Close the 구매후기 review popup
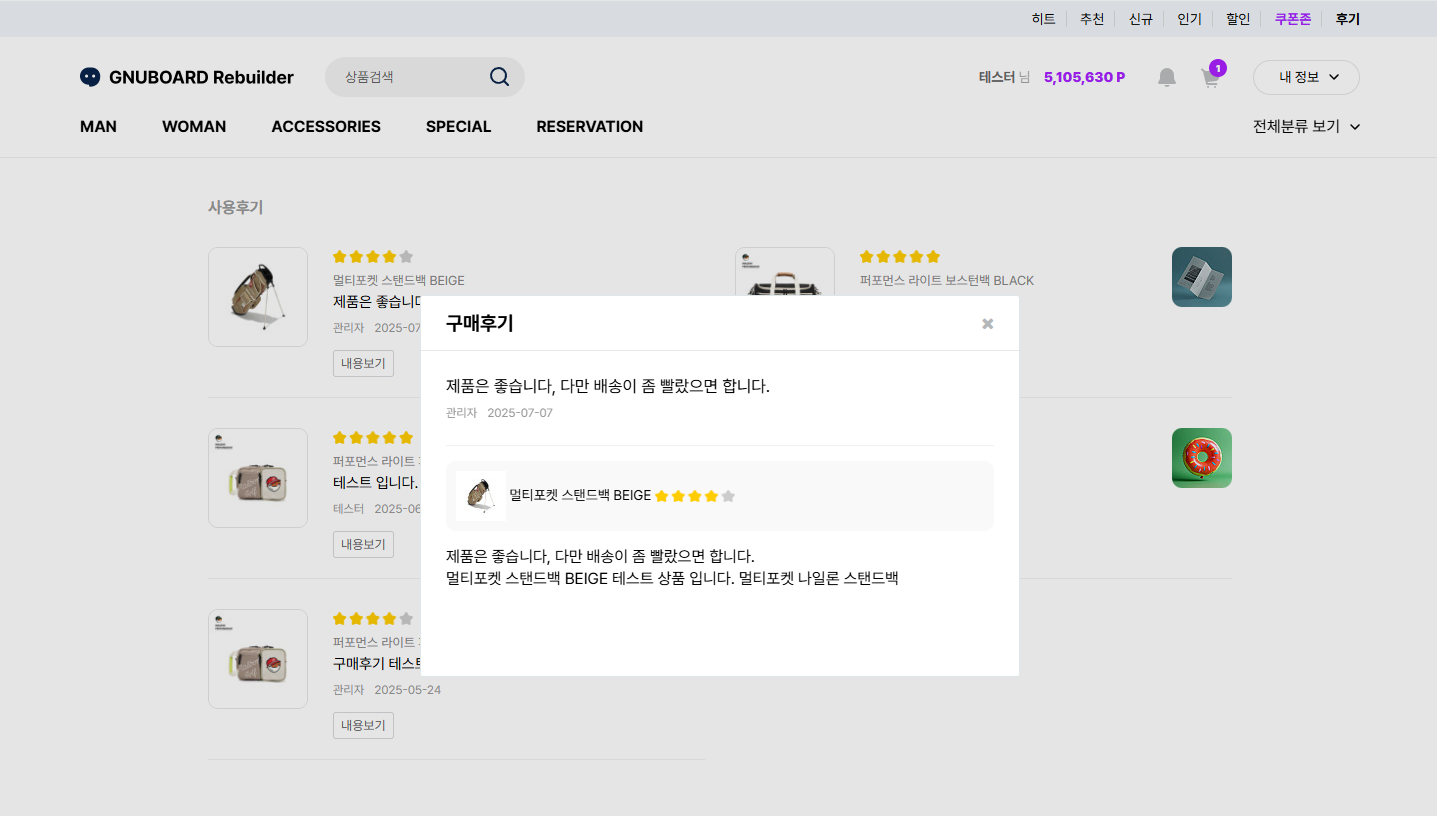Screen dimensions: 1437x816 [987, 324]
